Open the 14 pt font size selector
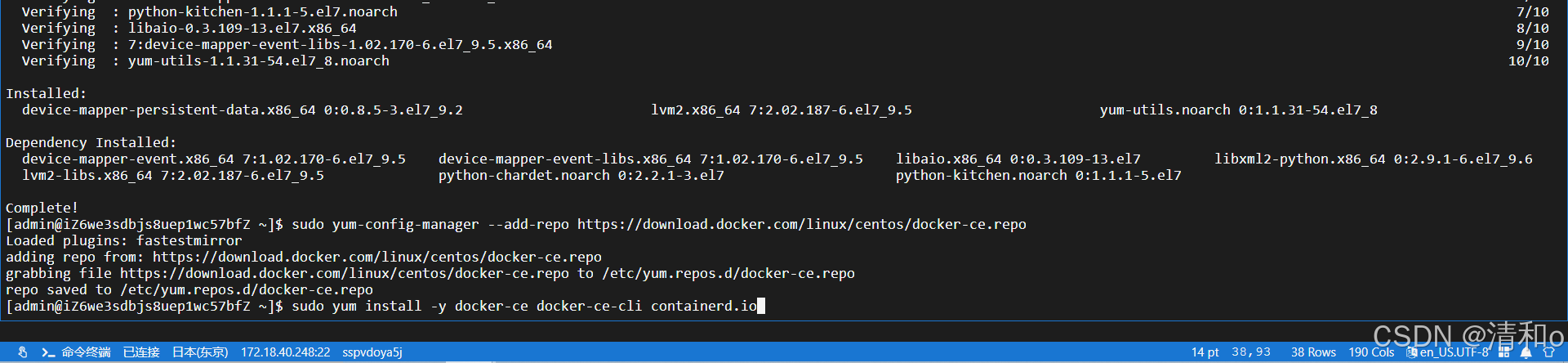The image size is (1568, 363). pyautogui.click(x=1205, y=352)
